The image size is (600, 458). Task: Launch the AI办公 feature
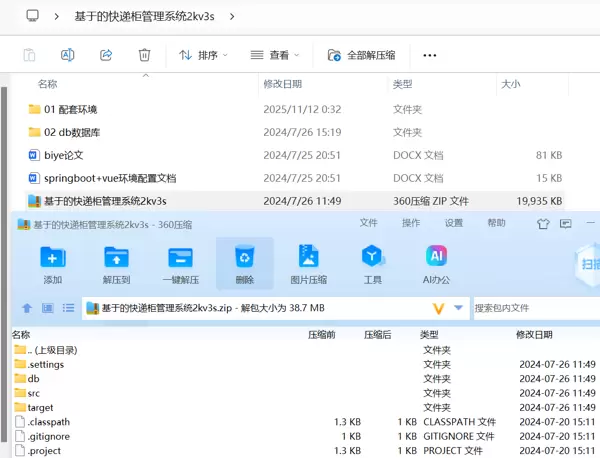pyautogui.click(x=436, y=264)
